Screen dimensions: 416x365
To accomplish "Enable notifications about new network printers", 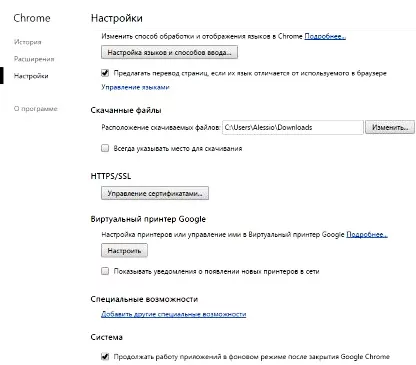I will [x=105, y=271].
